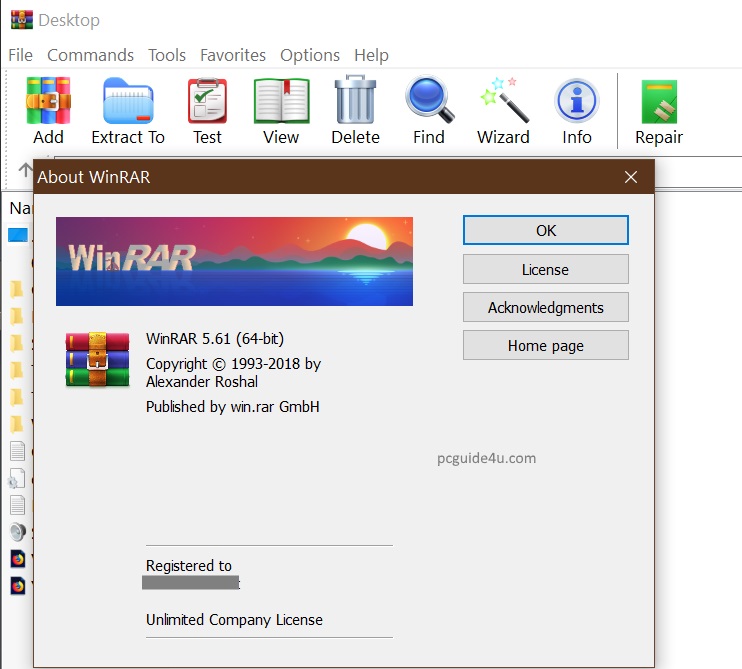Viewport: 742px width, 669px height.
Task: Open the Favorites menu
Action: pyautogui.click(x=233, y=55)
